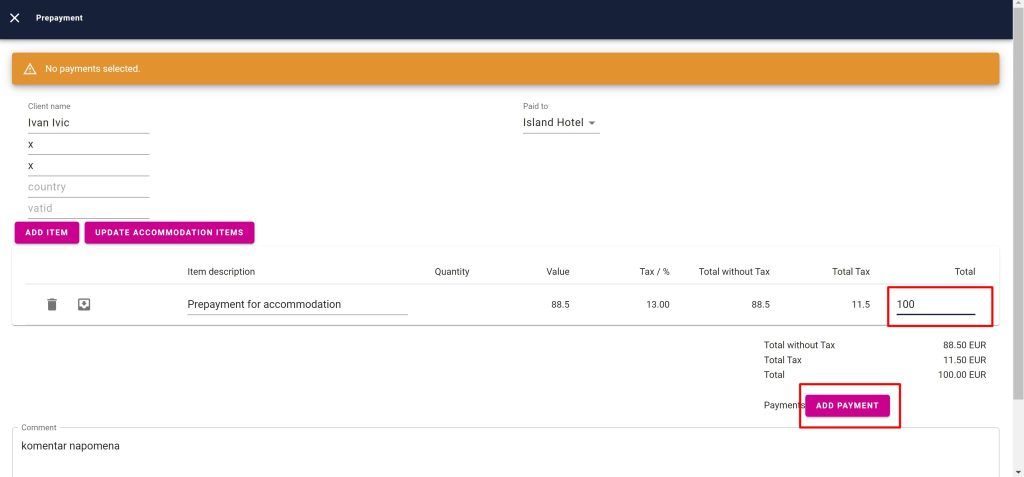
Task: Edit the Prepayment for accommodation description field
Action: click(297, 304)
